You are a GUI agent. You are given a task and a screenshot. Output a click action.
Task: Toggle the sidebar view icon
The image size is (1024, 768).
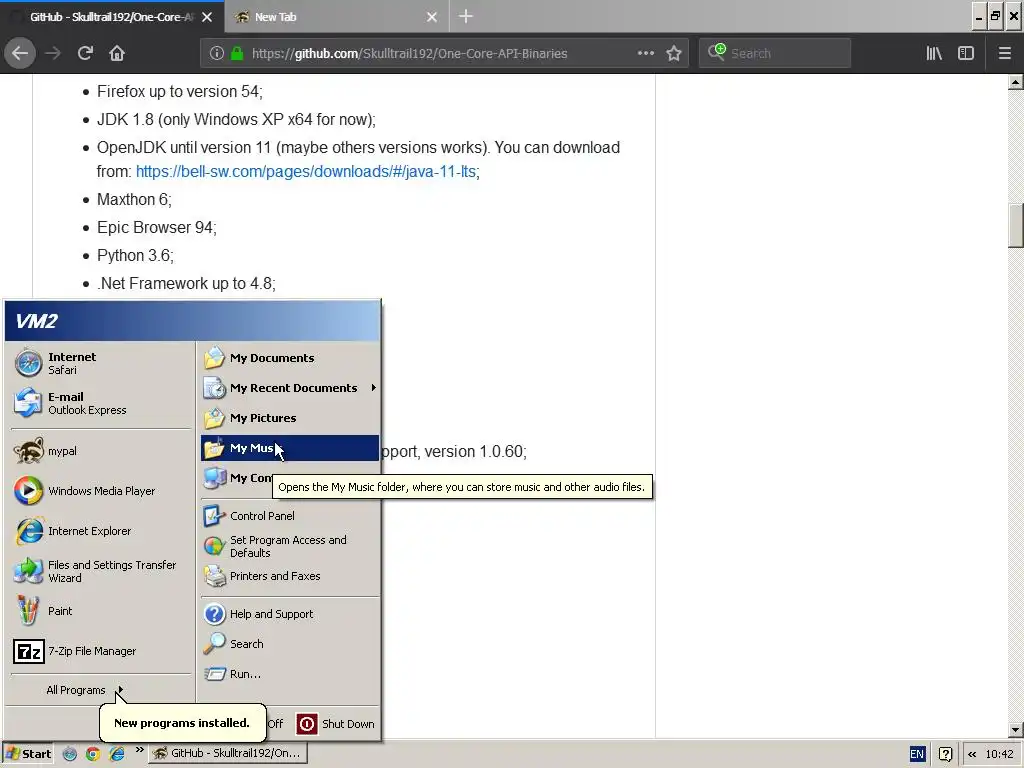(966, 53)
